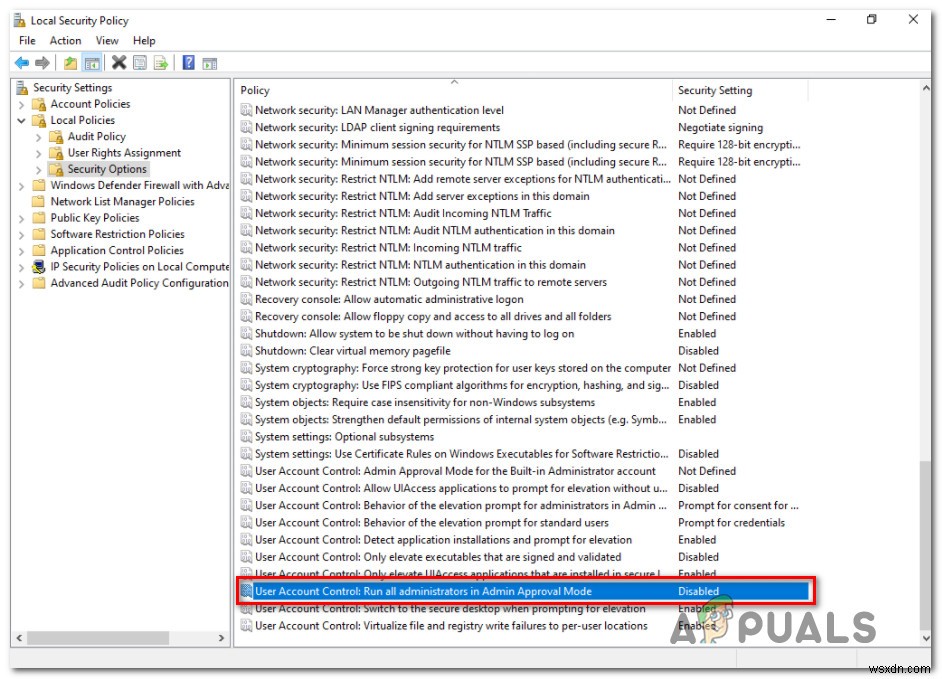Toggle the Show/Hide Console Tree icon
942x679 pixels.
92,62
